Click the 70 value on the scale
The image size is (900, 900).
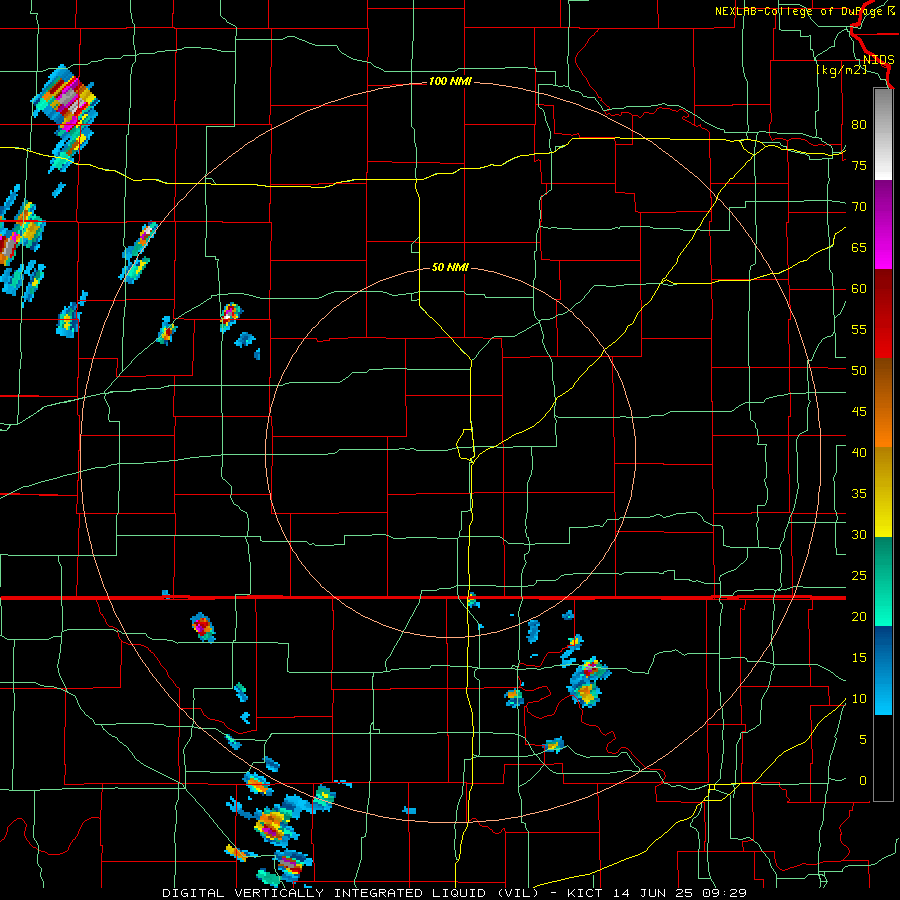click(859, 207)
